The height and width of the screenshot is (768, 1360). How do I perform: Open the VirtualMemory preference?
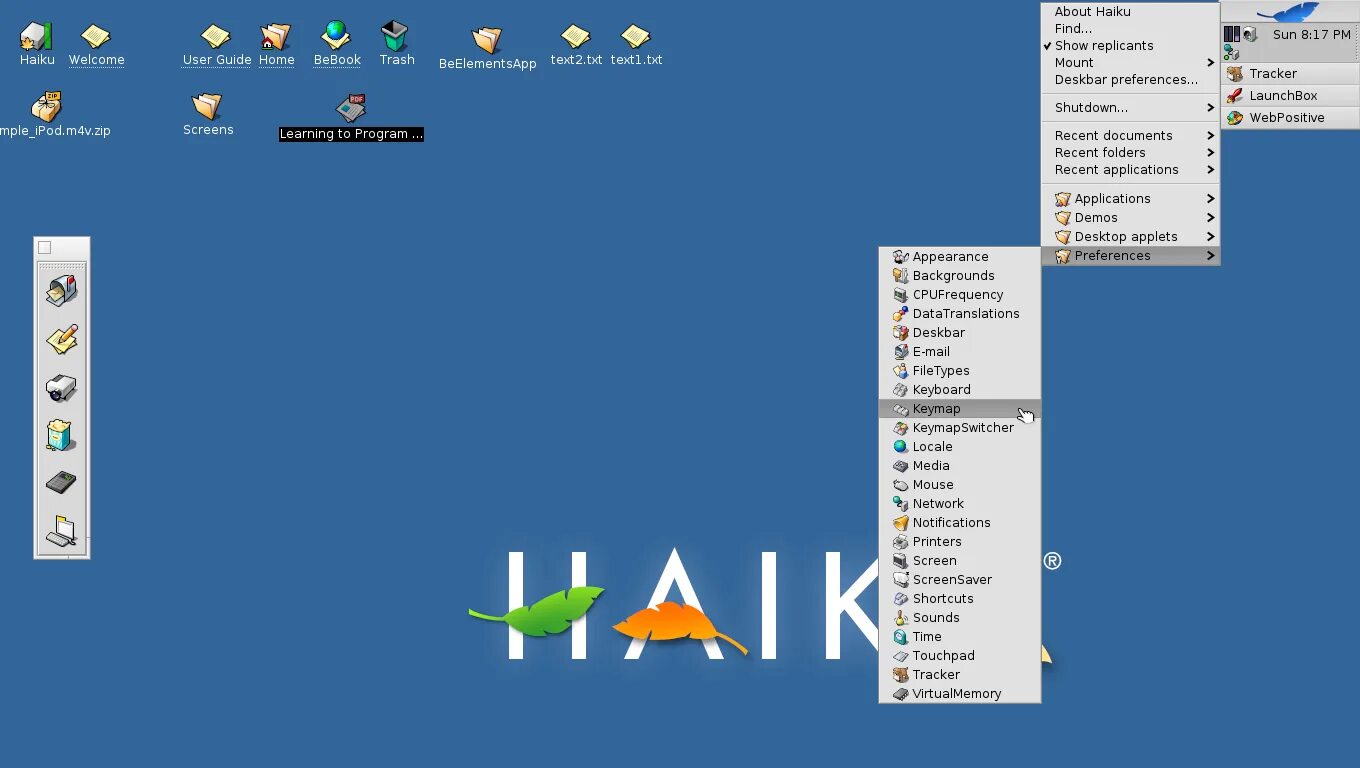click(x=960, y=694)
